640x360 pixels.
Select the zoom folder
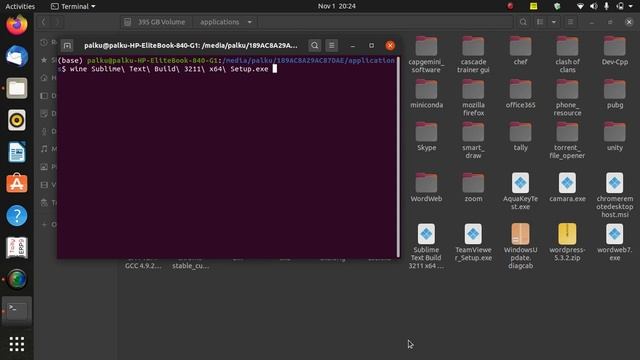473,187
